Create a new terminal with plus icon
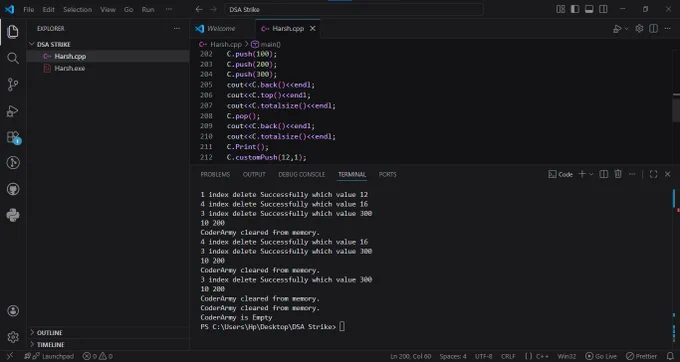The width and height of the screenshot is (680, 362). pos(582,174)
